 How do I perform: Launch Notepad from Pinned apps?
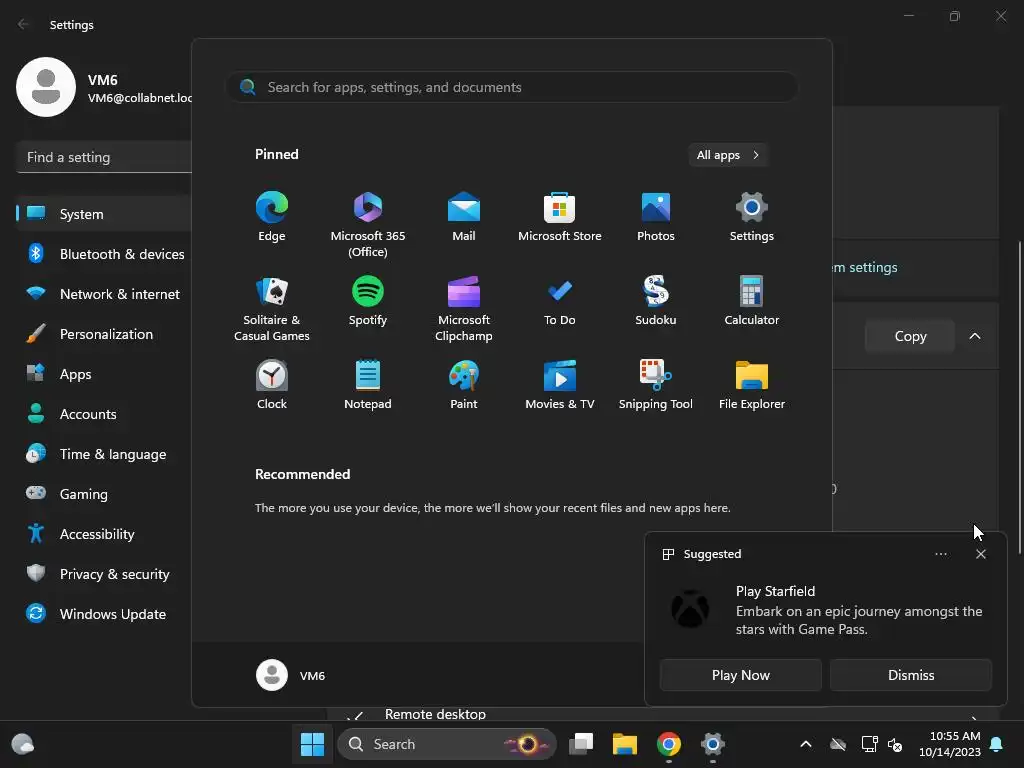coord(368,385)
